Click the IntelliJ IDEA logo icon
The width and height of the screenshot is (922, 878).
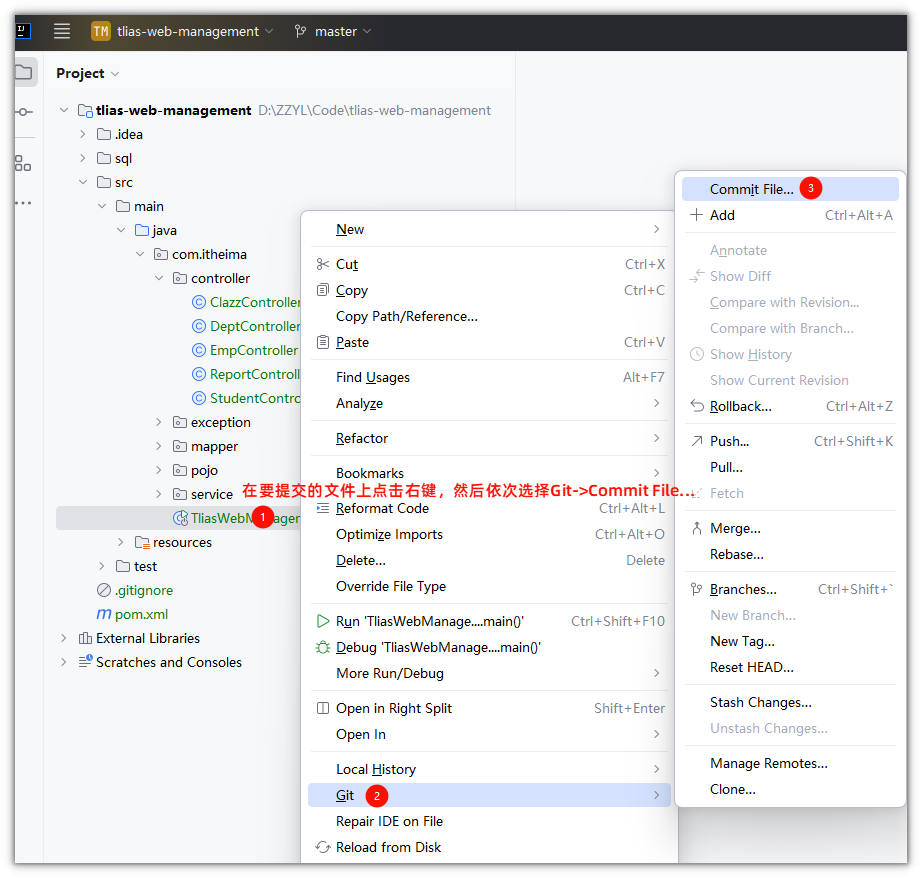22,31
